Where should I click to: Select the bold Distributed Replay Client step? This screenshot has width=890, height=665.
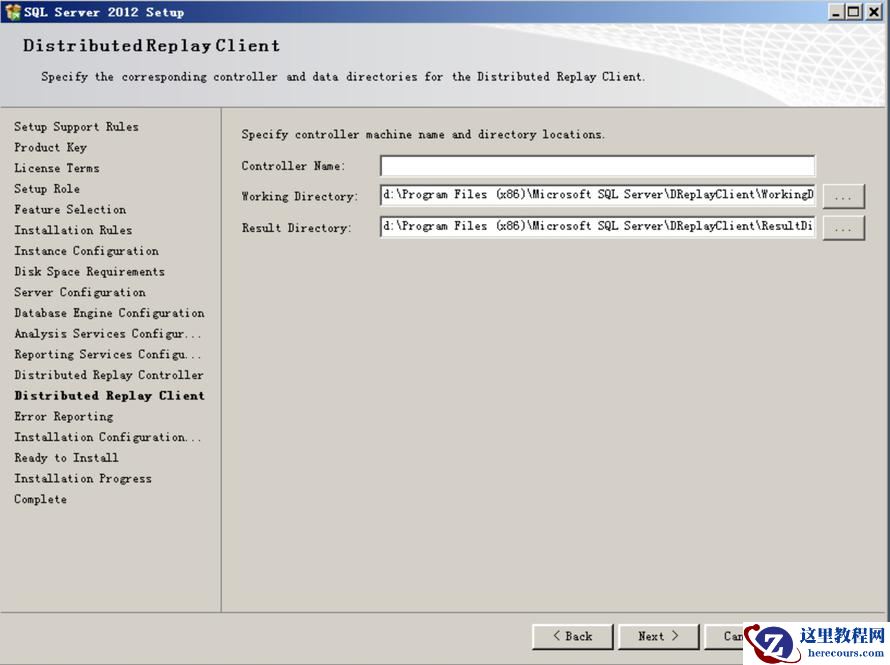[110, 396]
